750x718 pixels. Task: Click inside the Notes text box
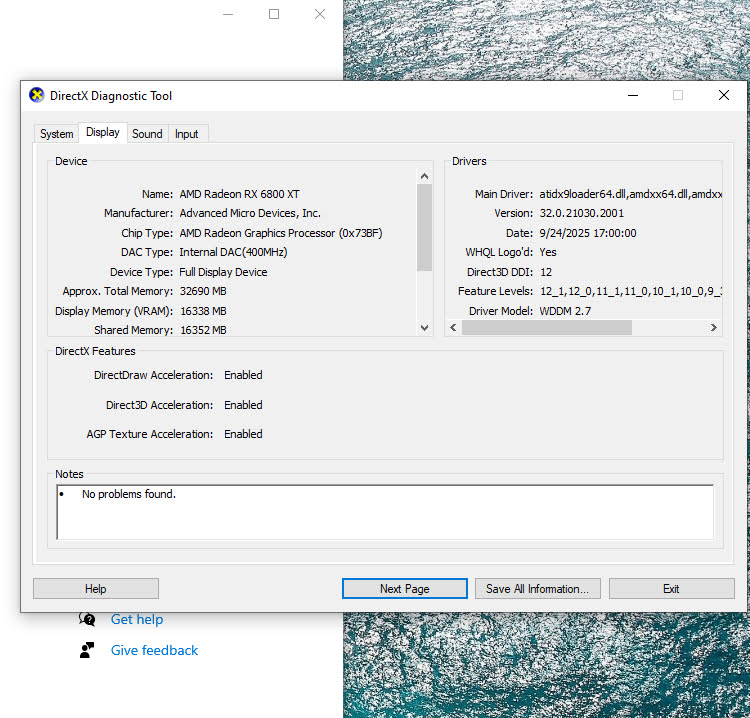coord(385,512)
